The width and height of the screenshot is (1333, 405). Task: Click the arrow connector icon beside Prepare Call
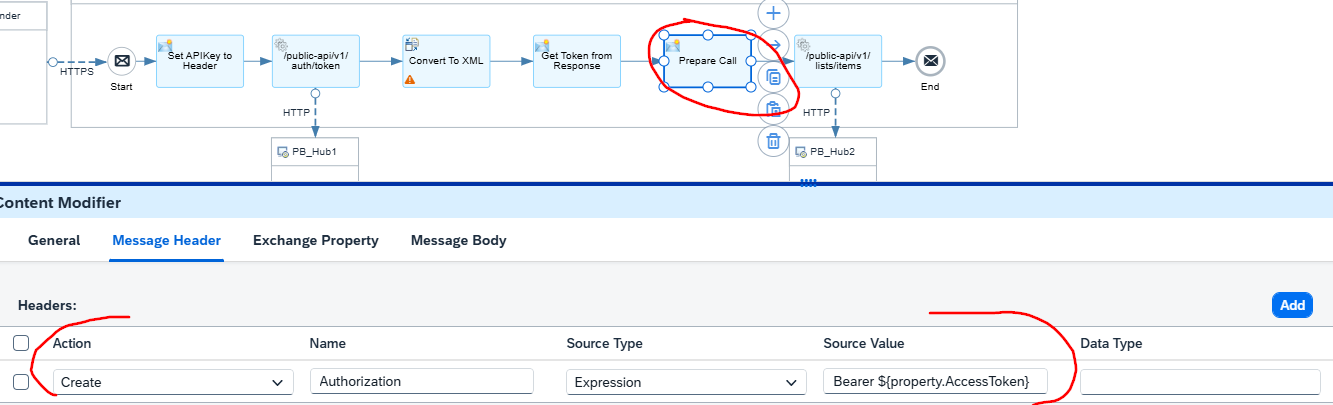tap(773, 45)
